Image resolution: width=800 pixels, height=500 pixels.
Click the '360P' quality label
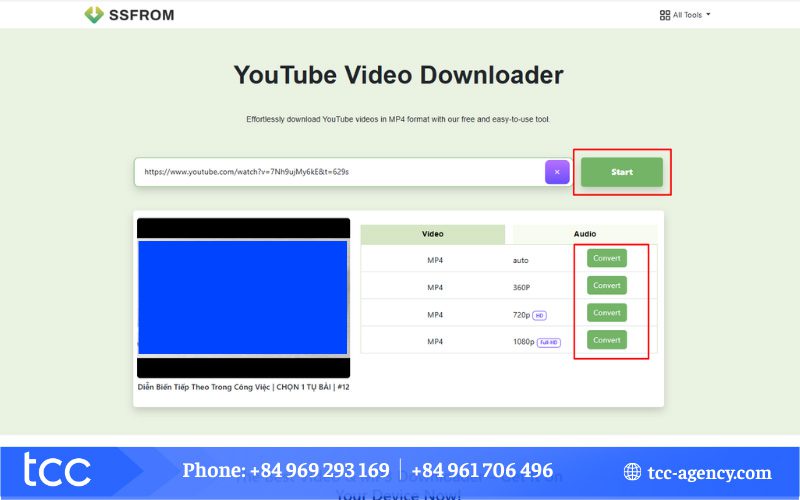(521, 287)
